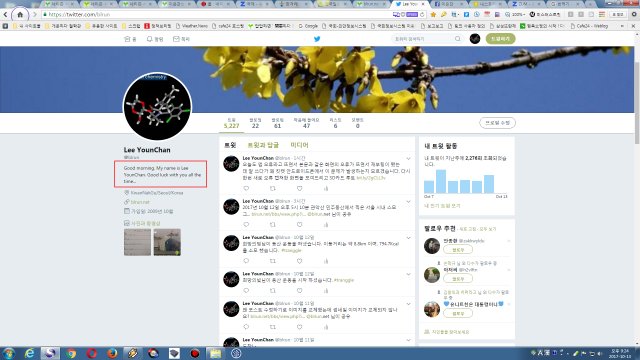
Task: Switch to the 미디어 tab
Action: click(300, 145)
